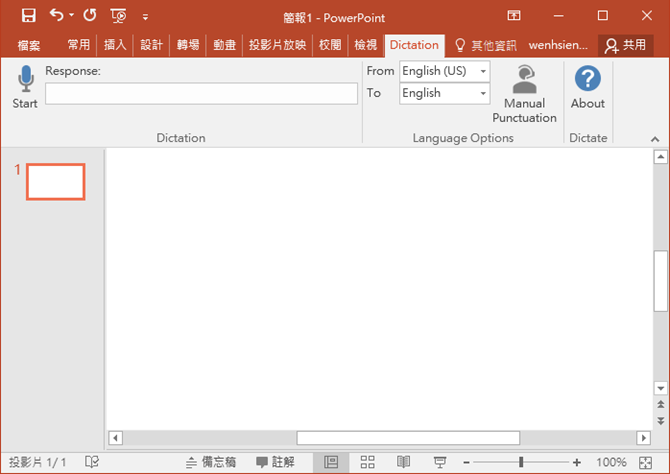This screenshot has width=670, height=474.
Task: Toggle the 備忘稿 notes pane
Action: (211, 462)
